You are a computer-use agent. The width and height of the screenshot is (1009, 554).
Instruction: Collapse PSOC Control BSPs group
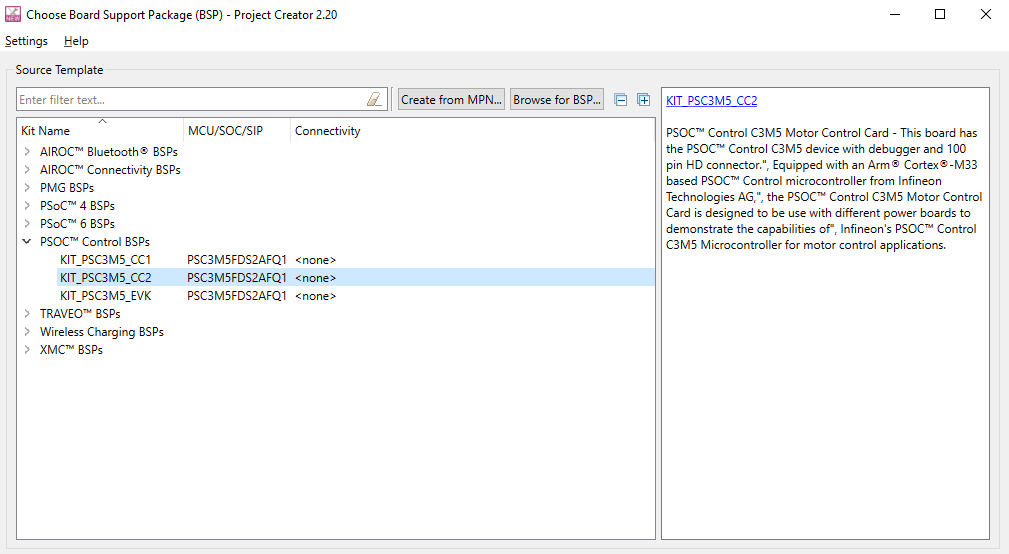27,242
